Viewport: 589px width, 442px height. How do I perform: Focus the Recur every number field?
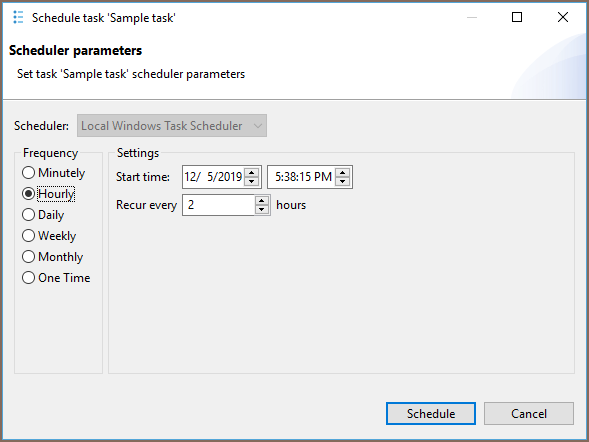click(x=218, y=205)
